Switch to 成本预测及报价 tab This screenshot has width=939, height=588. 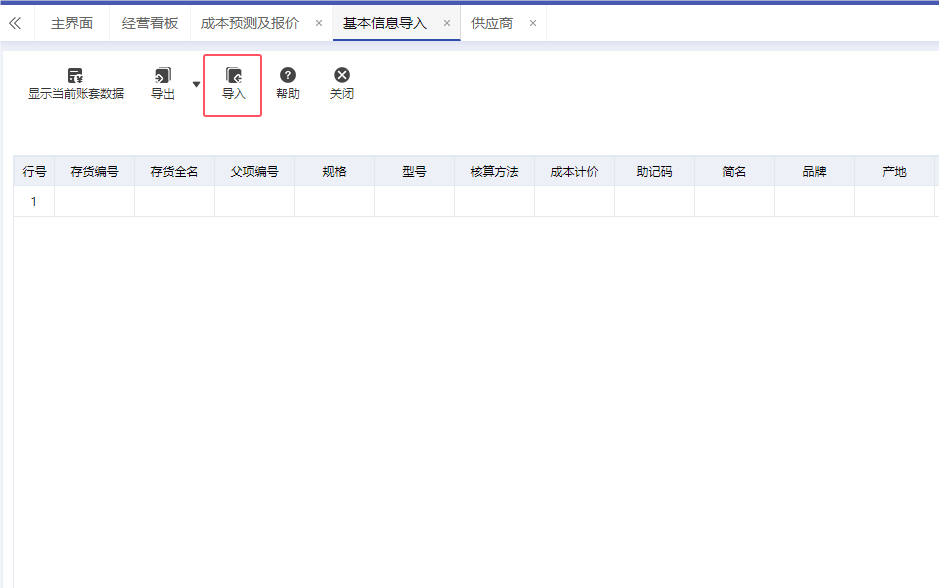click(249, 23)
